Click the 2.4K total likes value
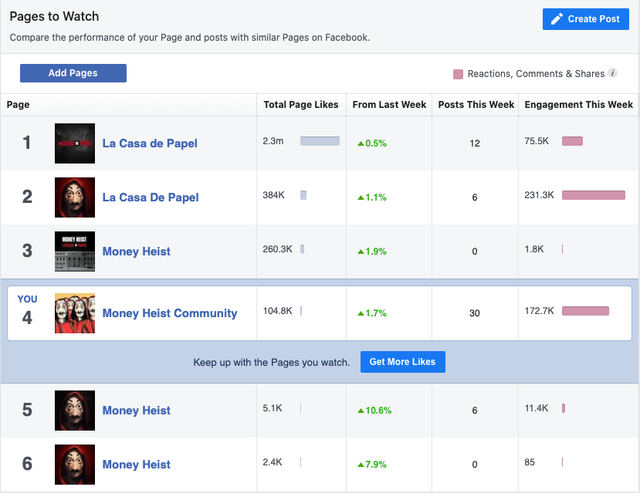Image resolution: width=640 pixels, height=493 pixels. (x=272, y=462)
